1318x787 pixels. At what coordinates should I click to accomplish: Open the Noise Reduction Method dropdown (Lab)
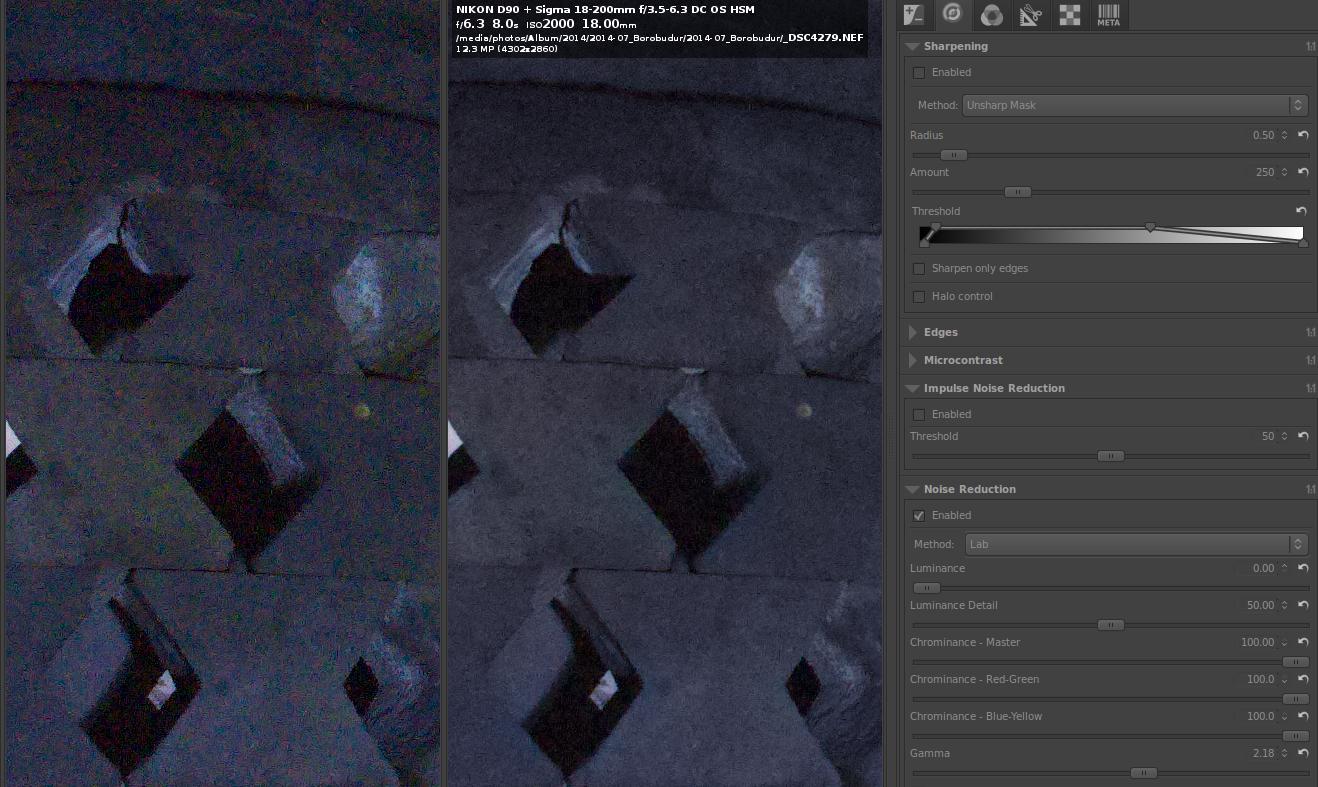pyautogui.click(x=1136, y=544)
